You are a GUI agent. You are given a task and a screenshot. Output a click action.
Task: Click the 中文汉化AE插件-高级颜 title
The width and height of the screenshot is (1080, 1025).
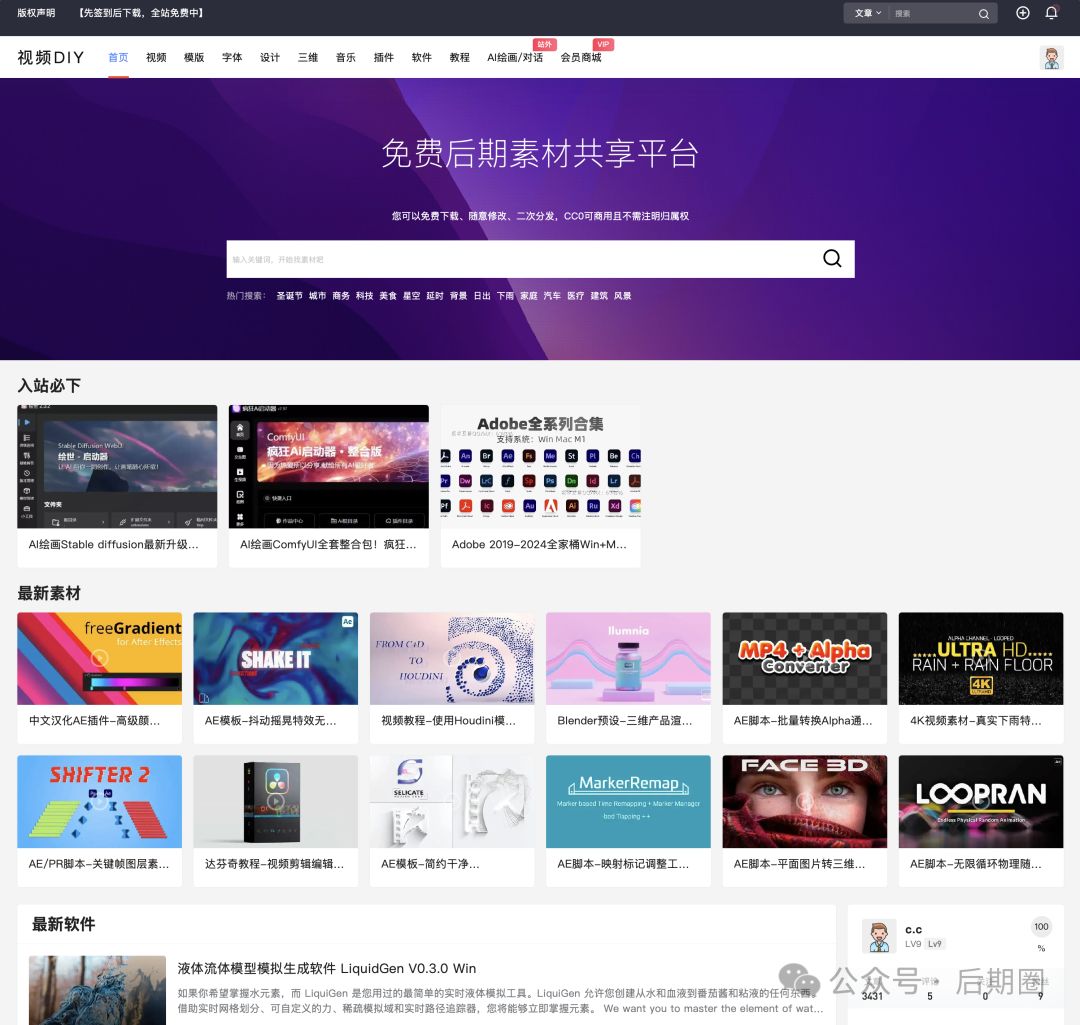tap(94, 721)
